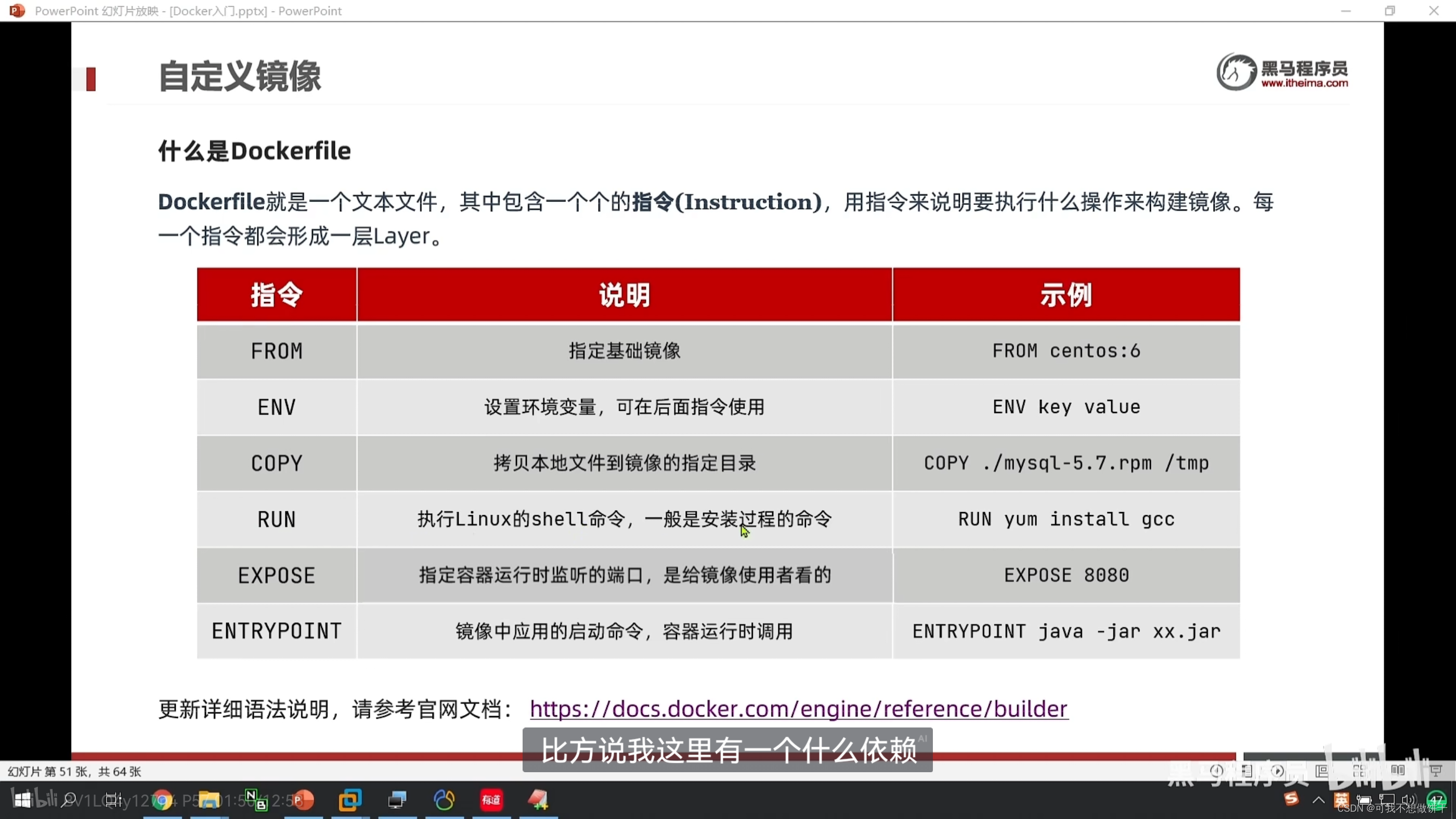
Task: Expand hidden system tray icons chevron
Action: point(1318,800)
